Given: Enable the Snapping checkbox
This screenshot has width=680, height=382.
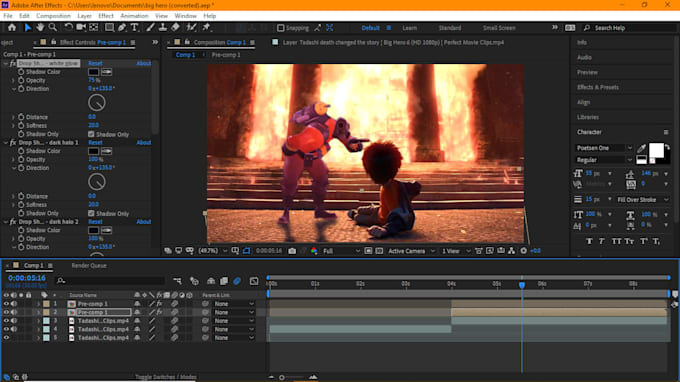Looking at the screenshot, I should click(x=281, y=28).
